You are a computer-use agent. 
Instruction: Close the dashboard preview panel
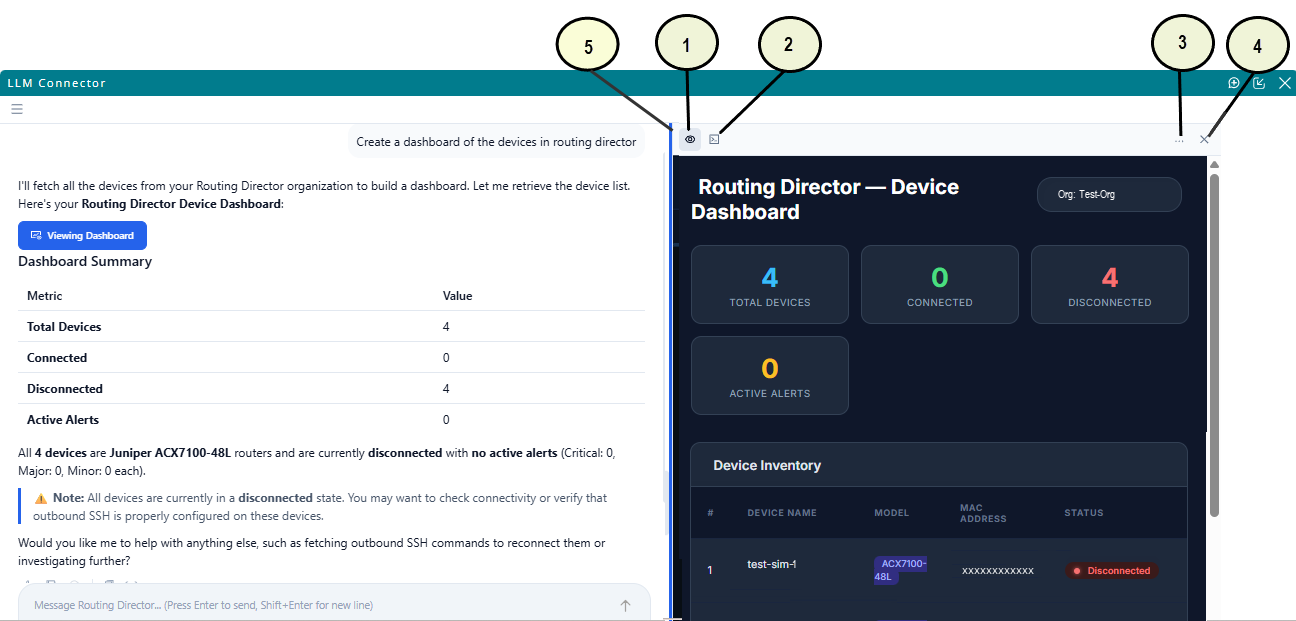[x=1204, y=139]
